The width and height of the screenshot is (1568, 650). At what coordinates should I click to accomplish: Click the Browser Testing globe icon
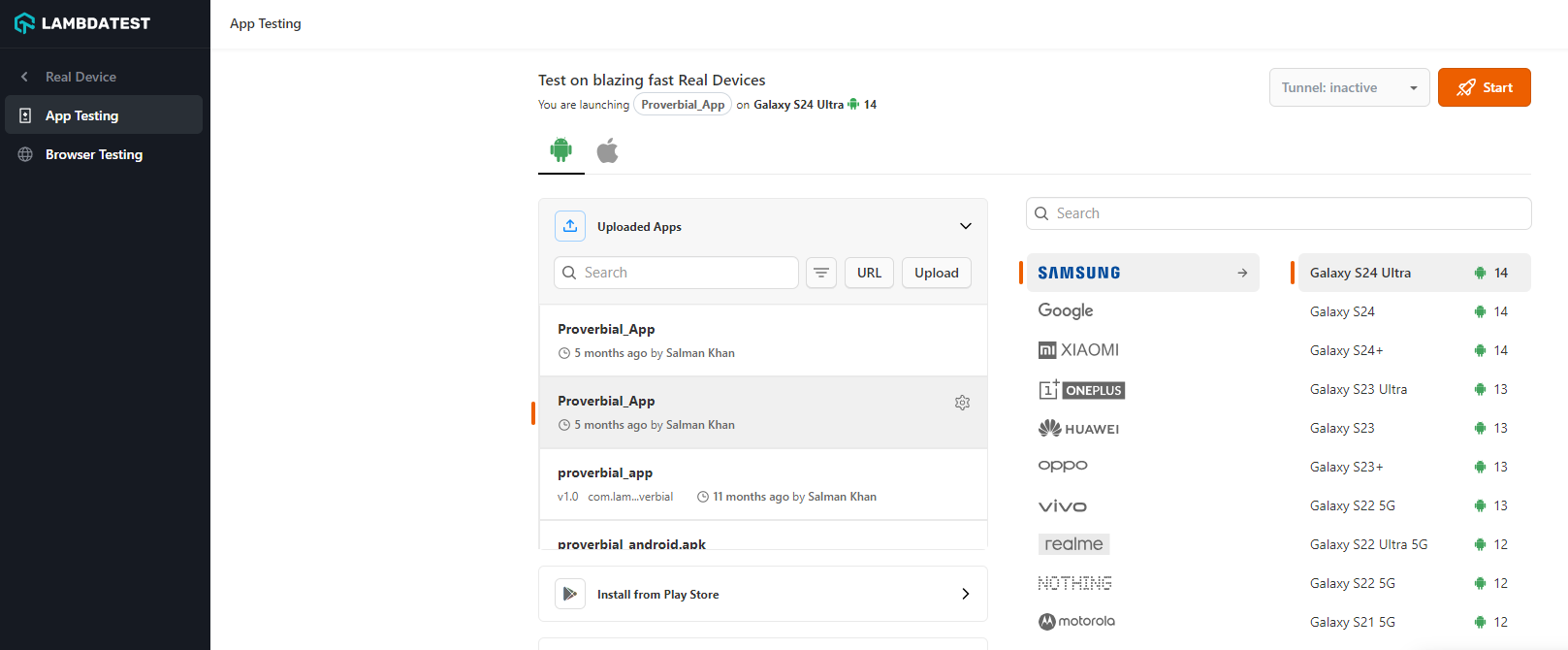pos(25,154)
